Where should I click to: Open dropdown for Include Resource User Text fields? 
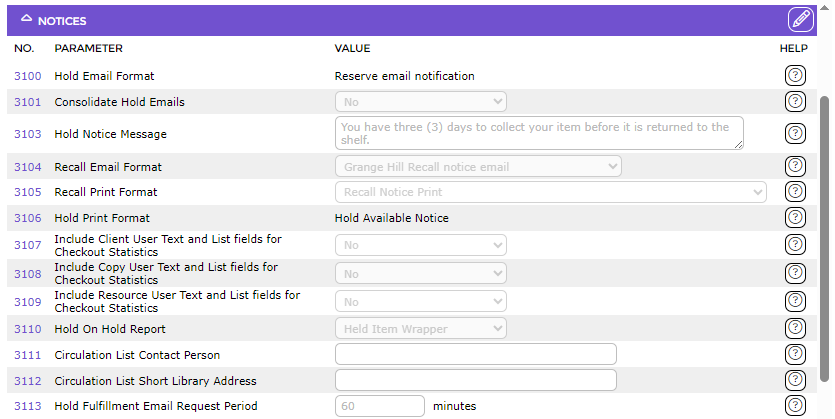click(421, 302)
